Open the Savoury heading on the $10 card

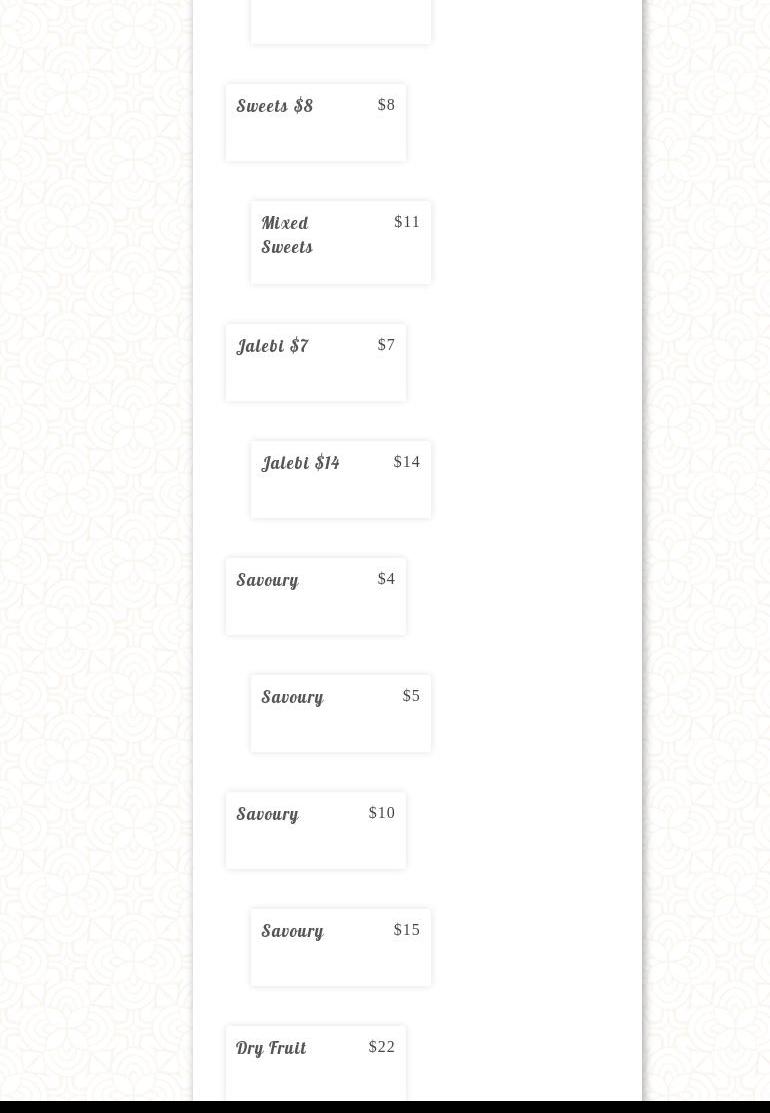click(268, 815)
